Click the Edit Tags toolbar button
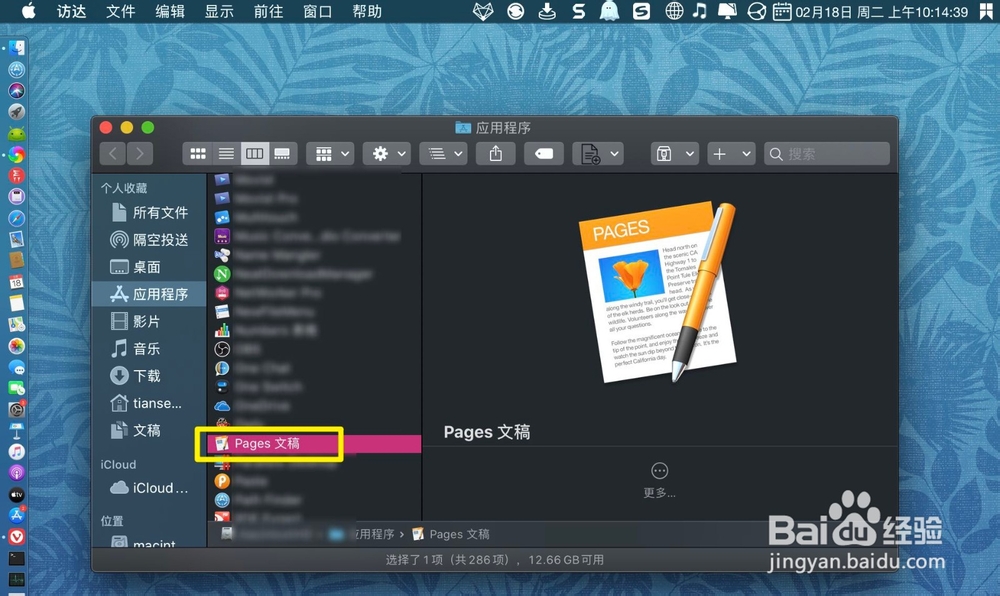Screen dimensions: 1000x596 point(543,154)
